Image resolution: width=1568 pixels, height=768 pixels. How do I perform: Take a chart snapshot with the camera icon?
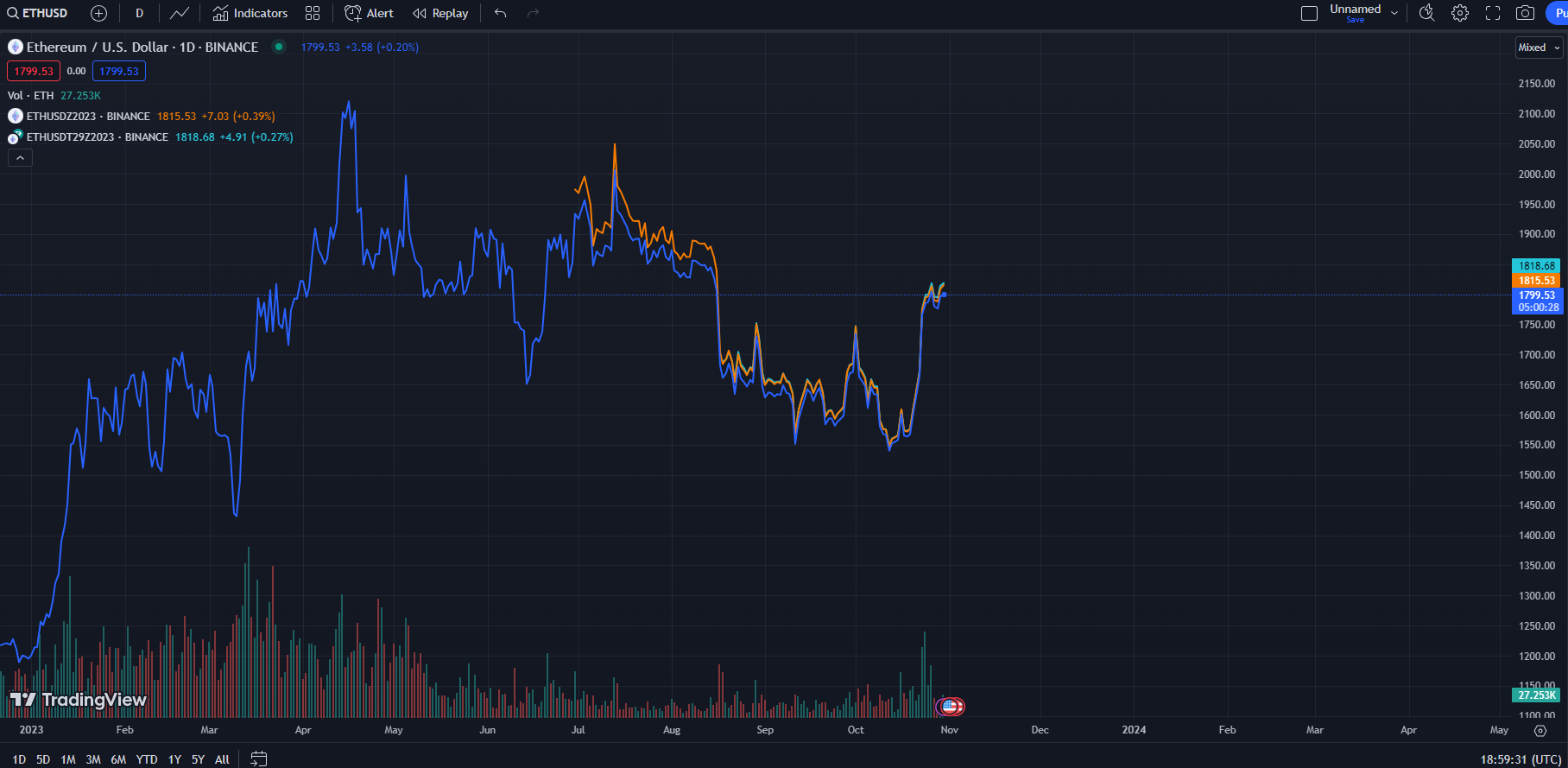(x=1527, y=13)
